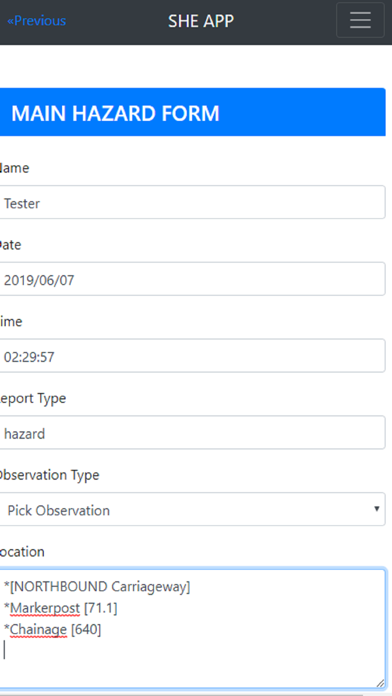Open the hamburger navigation menu
Image resolution: width=392 pixels, height=696 pixels.
360,20
